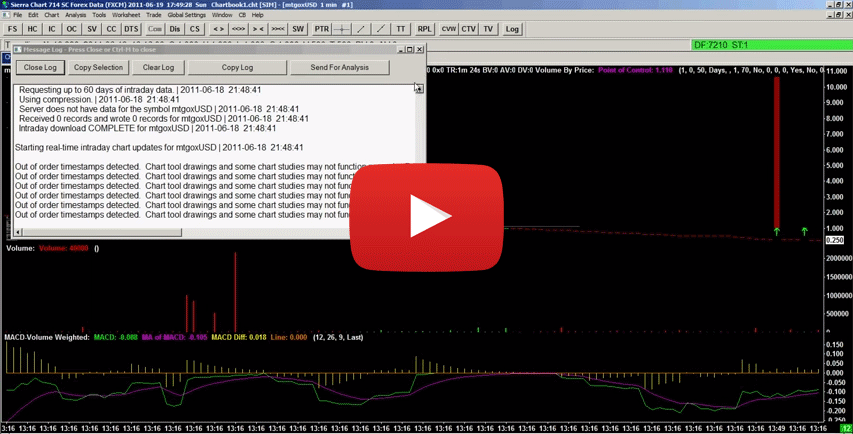Viewport: 853px width, 434px height.
Task: Click the 'Intraday download COMPLETE' log line
Action: [x=147, y=129]
